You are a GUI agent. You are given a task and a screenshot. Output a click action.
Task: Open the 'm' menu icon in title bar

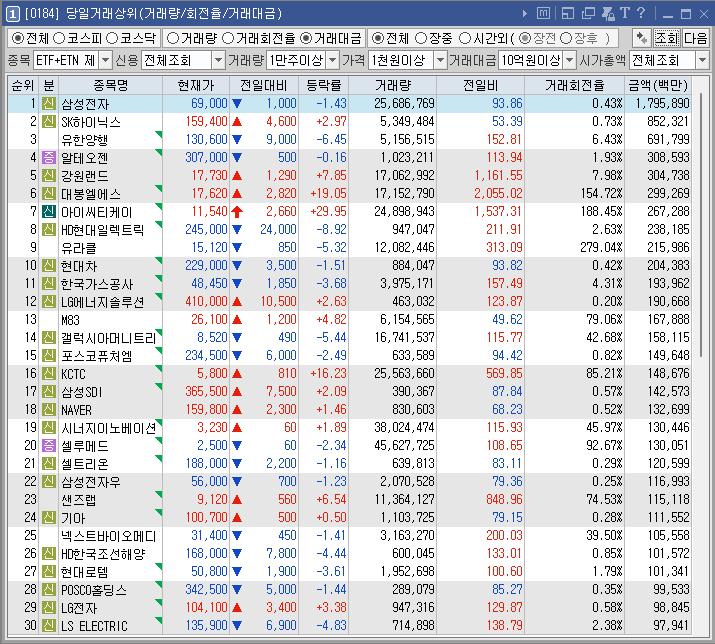(x=543, y=14)
